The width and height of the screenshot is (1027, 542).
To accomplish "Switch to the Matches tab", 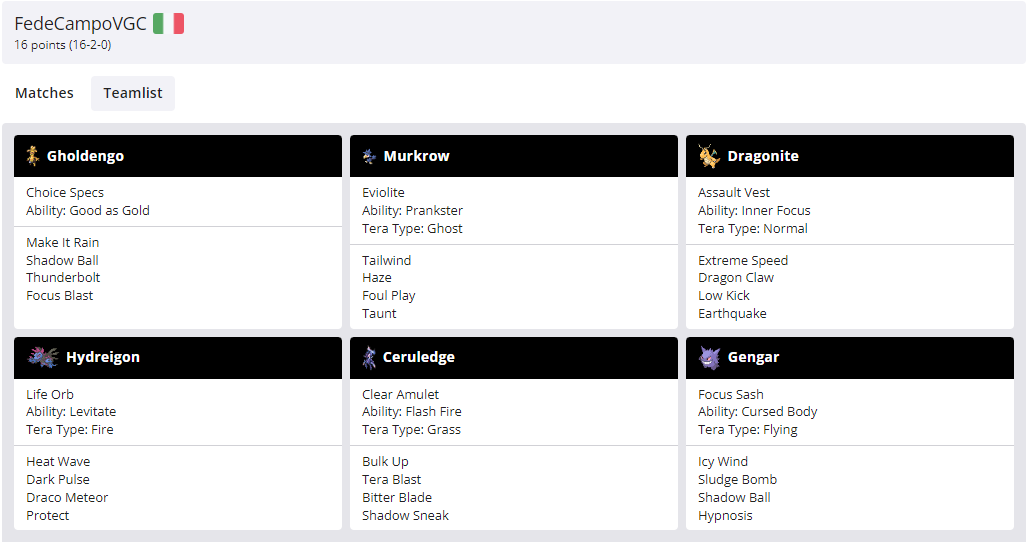I will [x=45, y=93].
